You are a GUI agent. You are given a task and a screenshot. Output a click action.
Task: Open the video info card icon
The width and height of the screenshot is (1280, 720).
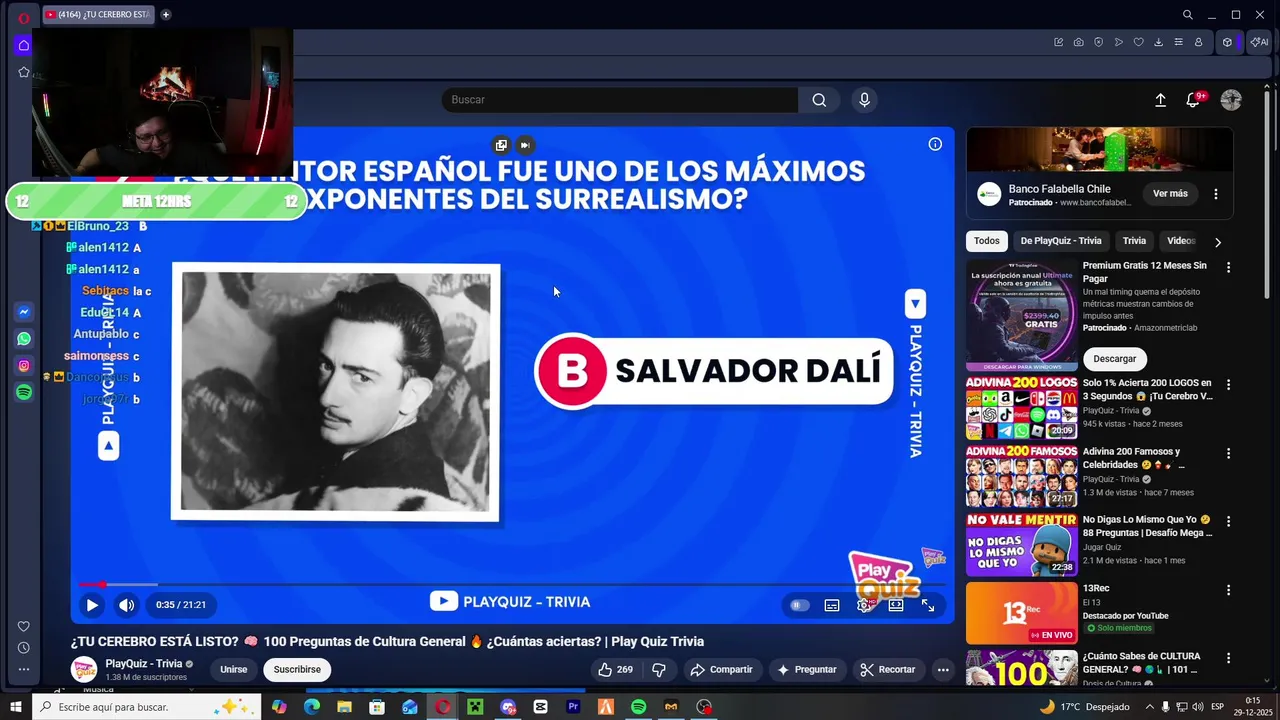click(935, 144)
